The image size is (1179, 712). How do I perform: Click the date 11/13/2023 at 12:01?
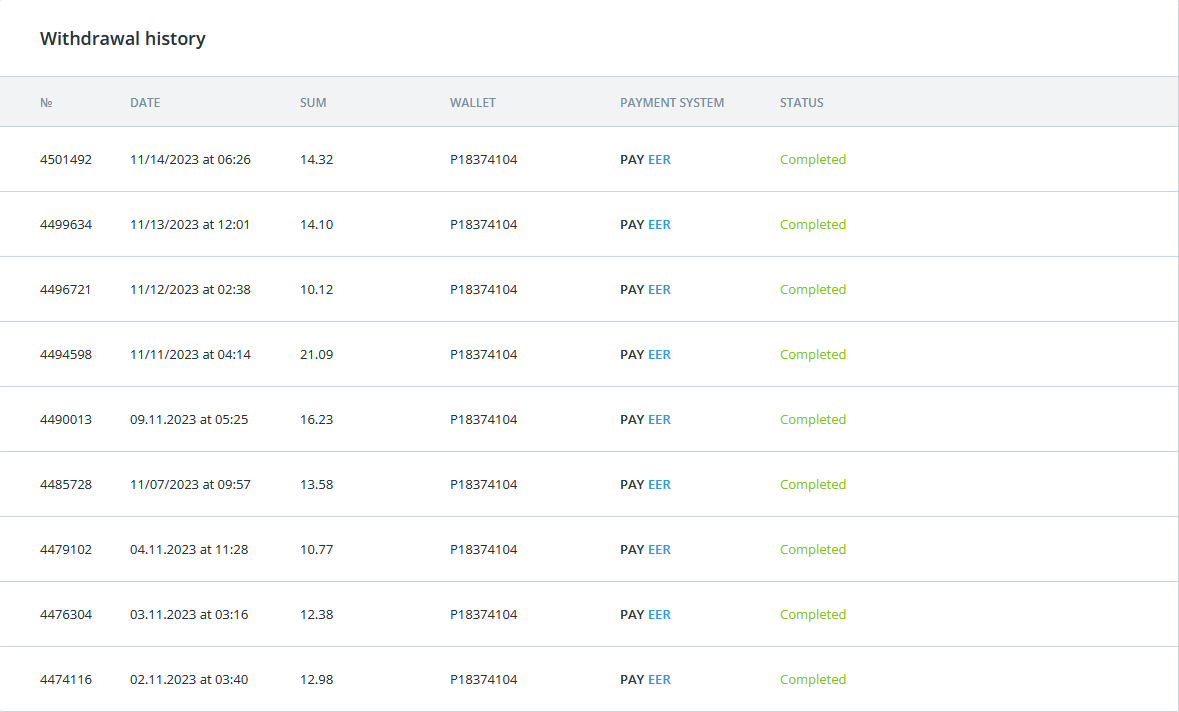pyautogui.click(x=190, y=225)
